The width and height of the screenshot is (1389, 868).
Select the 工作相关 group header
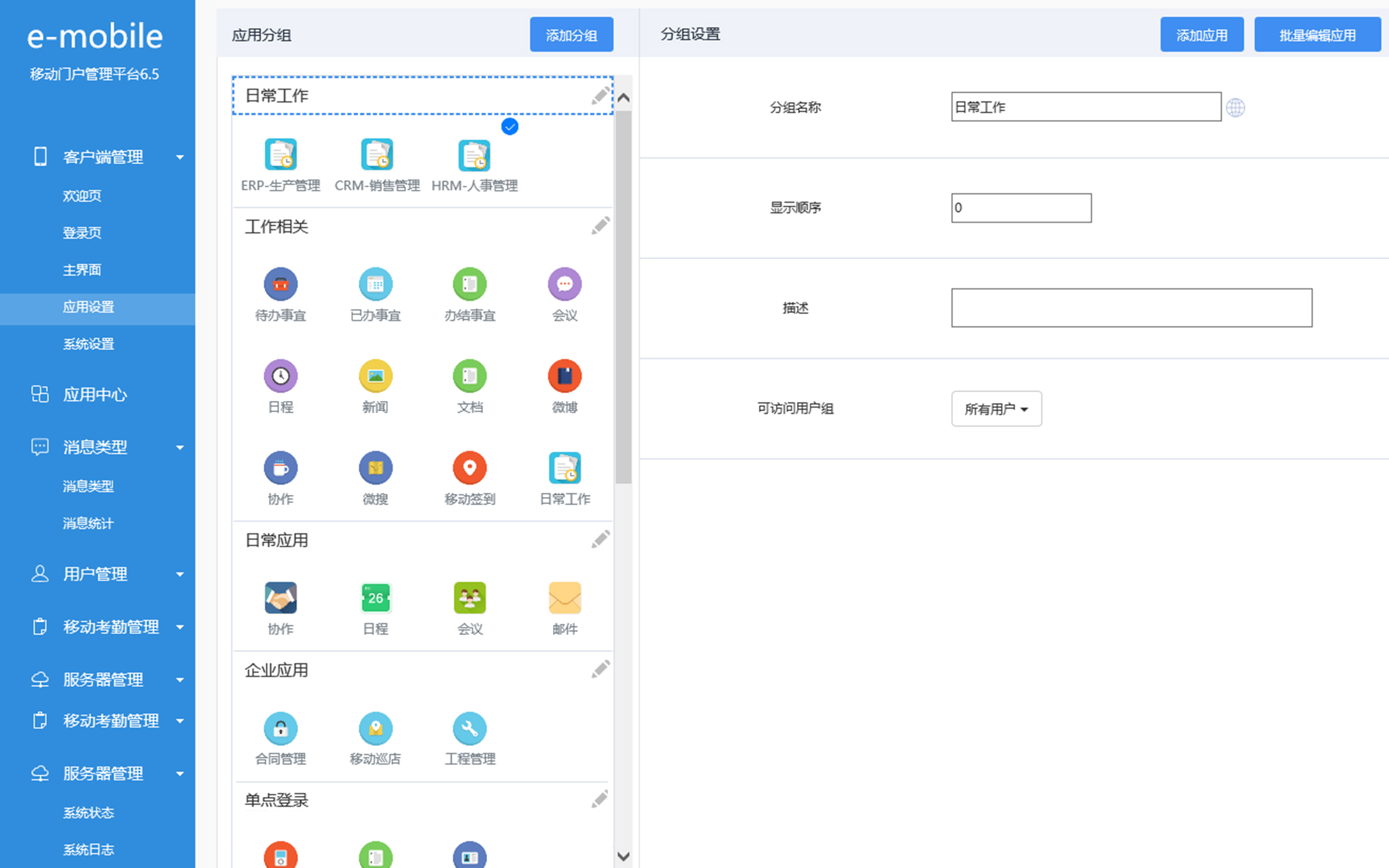tap(423, 226)
